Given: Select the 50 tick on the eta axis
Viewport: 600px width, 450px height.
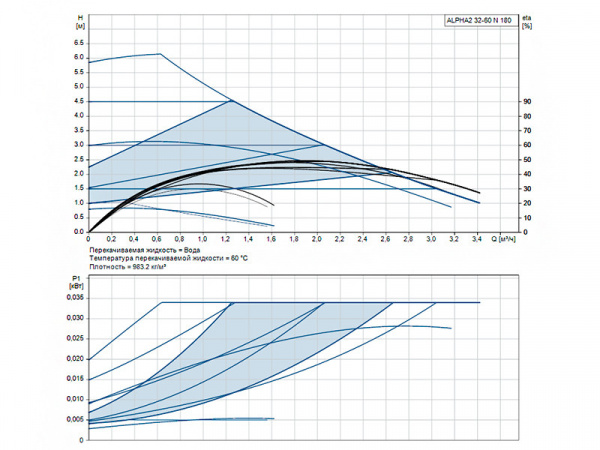Looking at the screenshot, I should tap(526, 159).
